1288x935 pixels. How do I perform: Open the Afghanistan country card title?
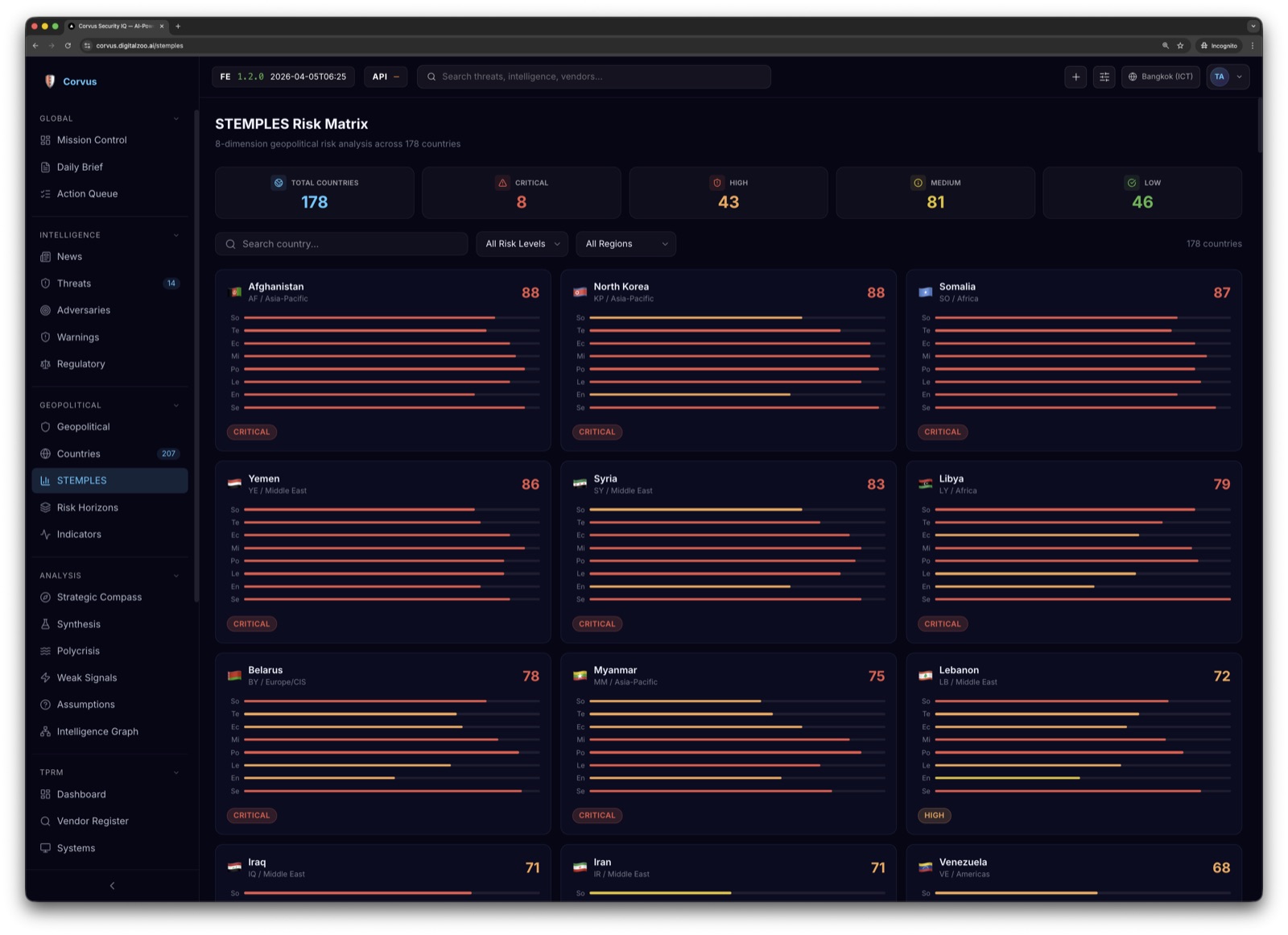pyautogui.click(x=276, y=287)
